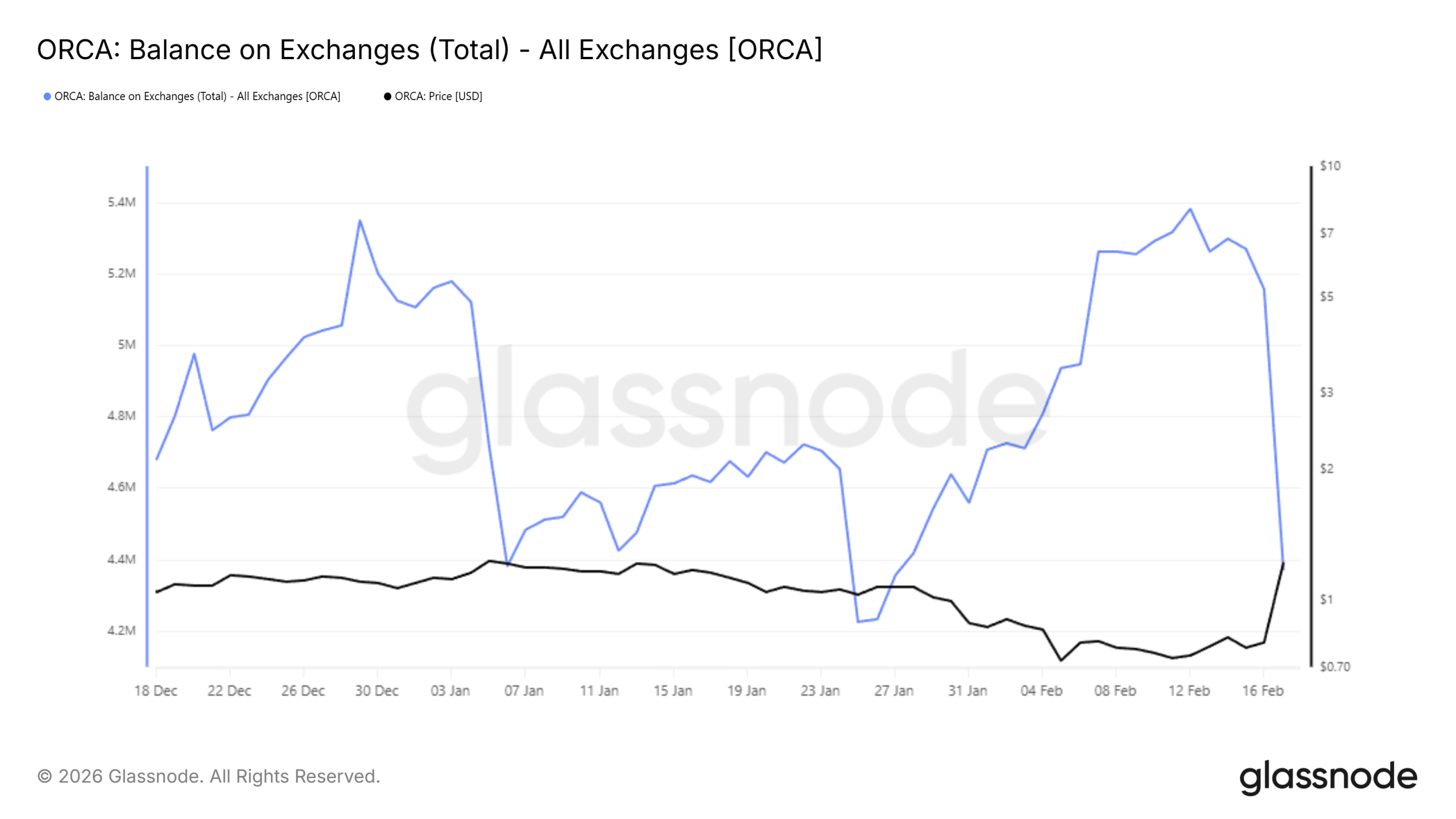Screen dimensions: 1456x819
Task: Click the 5.4M left axis label
Action: (122, 202)
